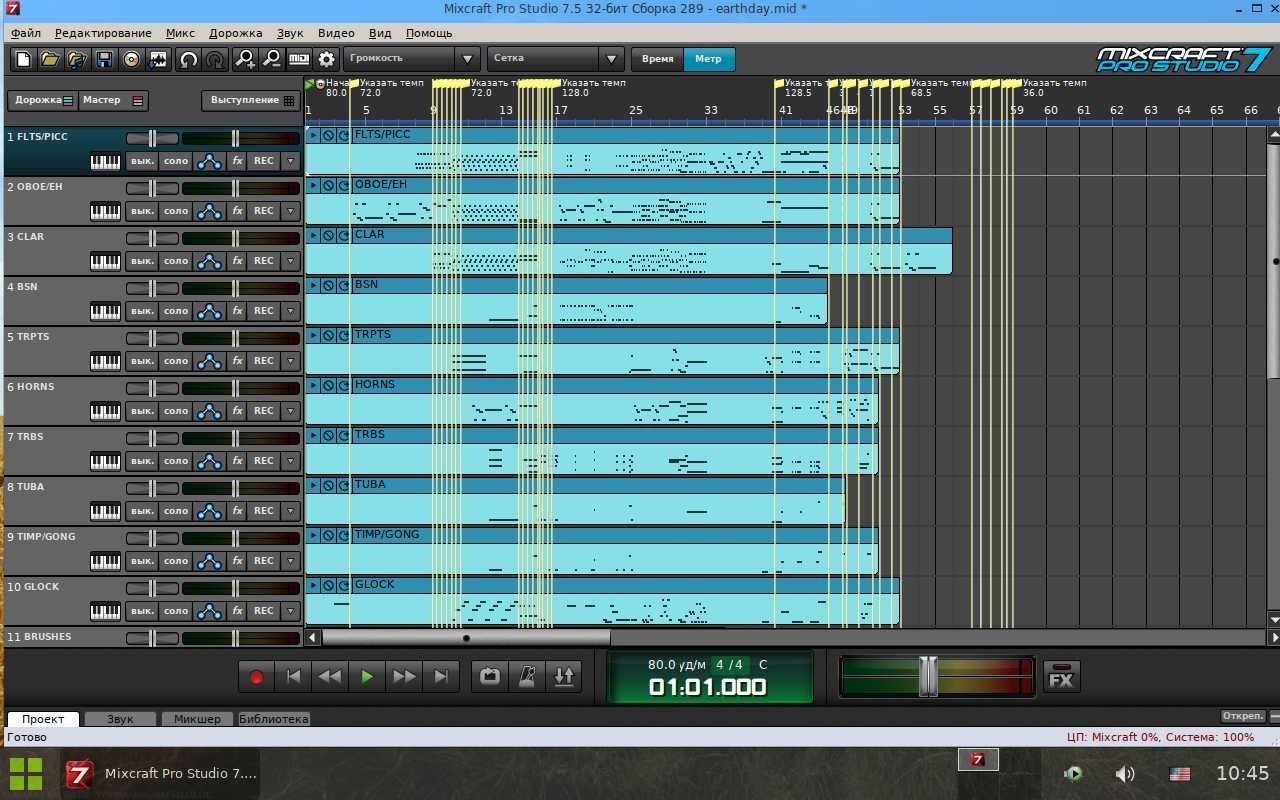The height and width of the screenshot is (800, 1280).
Task: Solo the 5 TRPTS track
Action: point(176,361)
